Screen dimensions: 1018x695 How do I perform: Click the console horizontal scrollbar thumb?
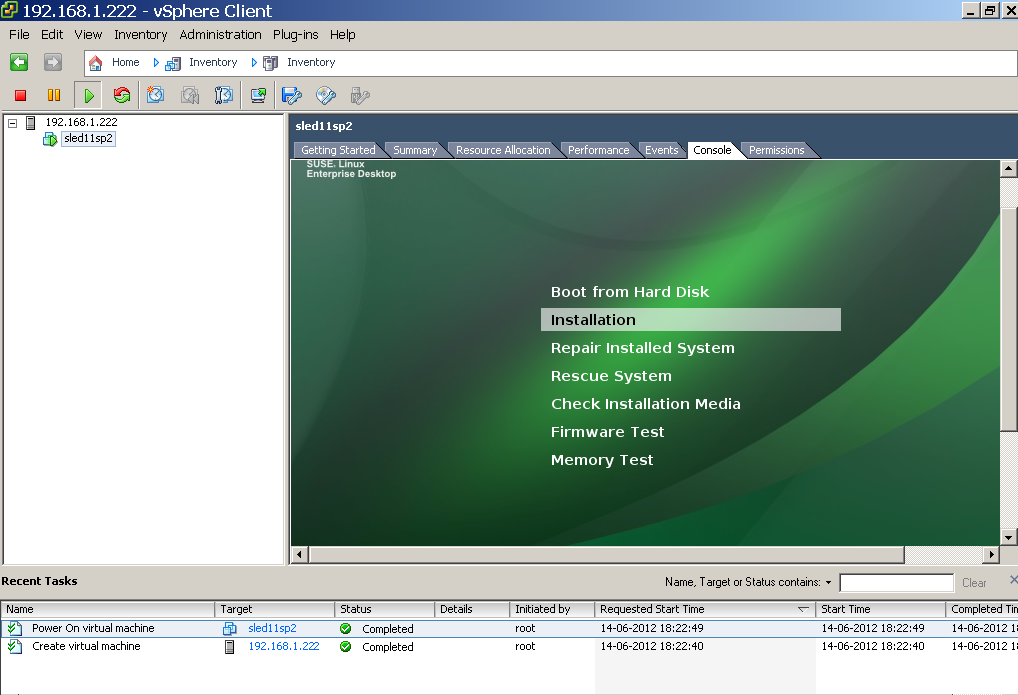[x=606, y=554]
